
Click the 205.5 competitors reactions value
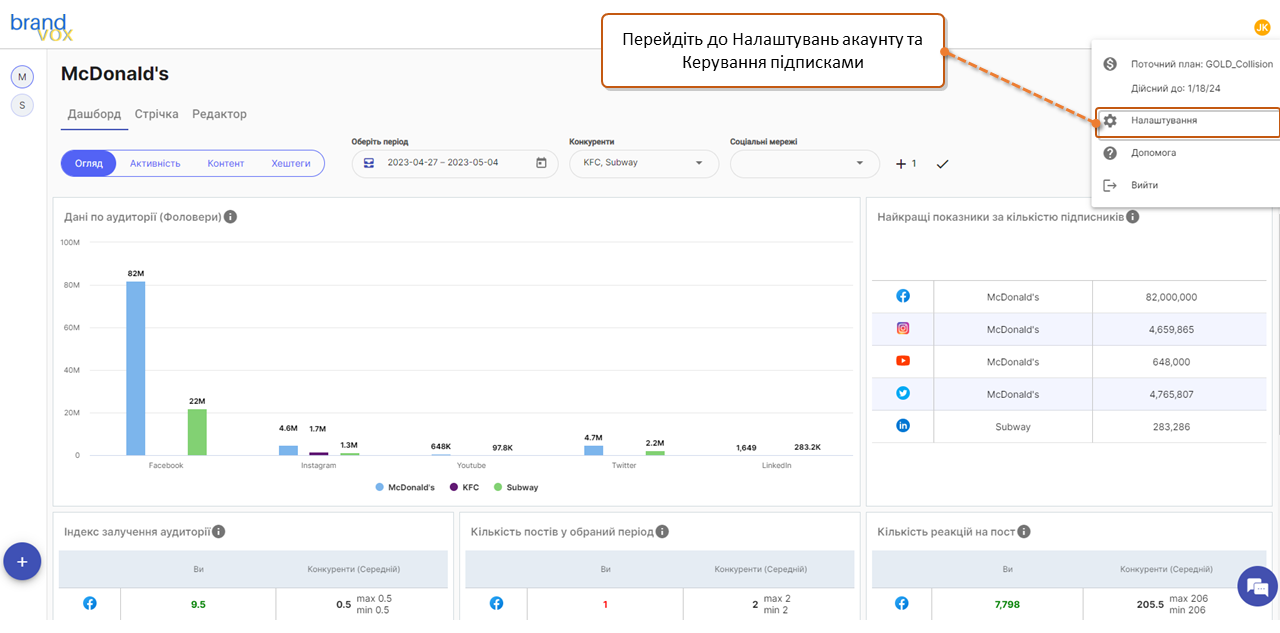1150,604
